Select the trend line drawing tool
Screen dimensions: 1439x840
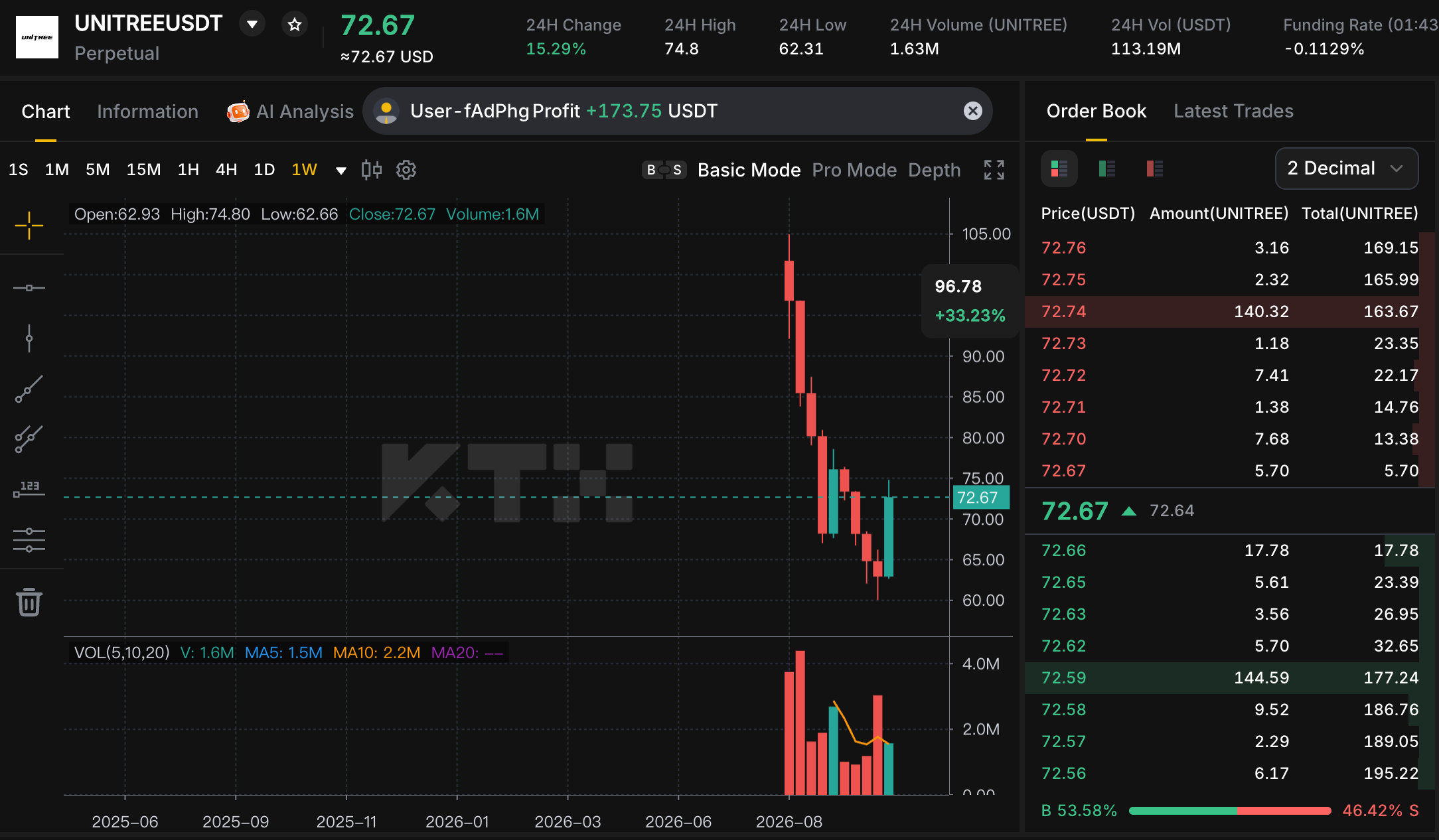point(29,389)
